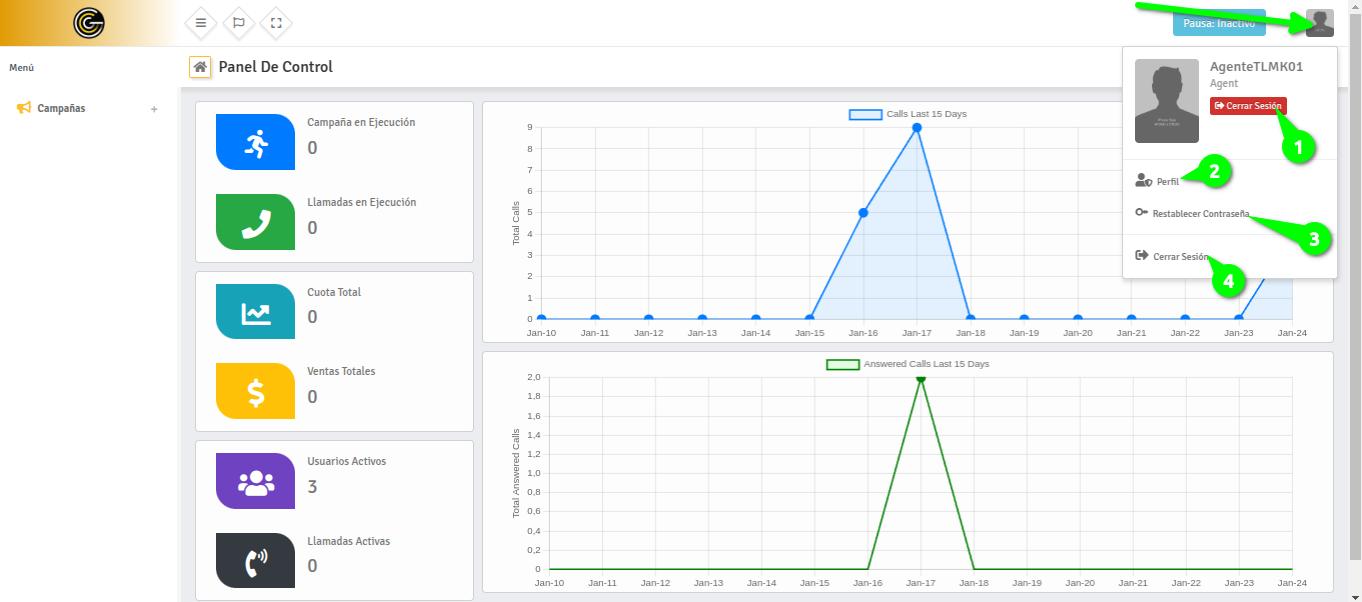The image size is (1362, 602).
Task: Toggle the Pausa: Inactivo status button
Action: [1218, 23]
